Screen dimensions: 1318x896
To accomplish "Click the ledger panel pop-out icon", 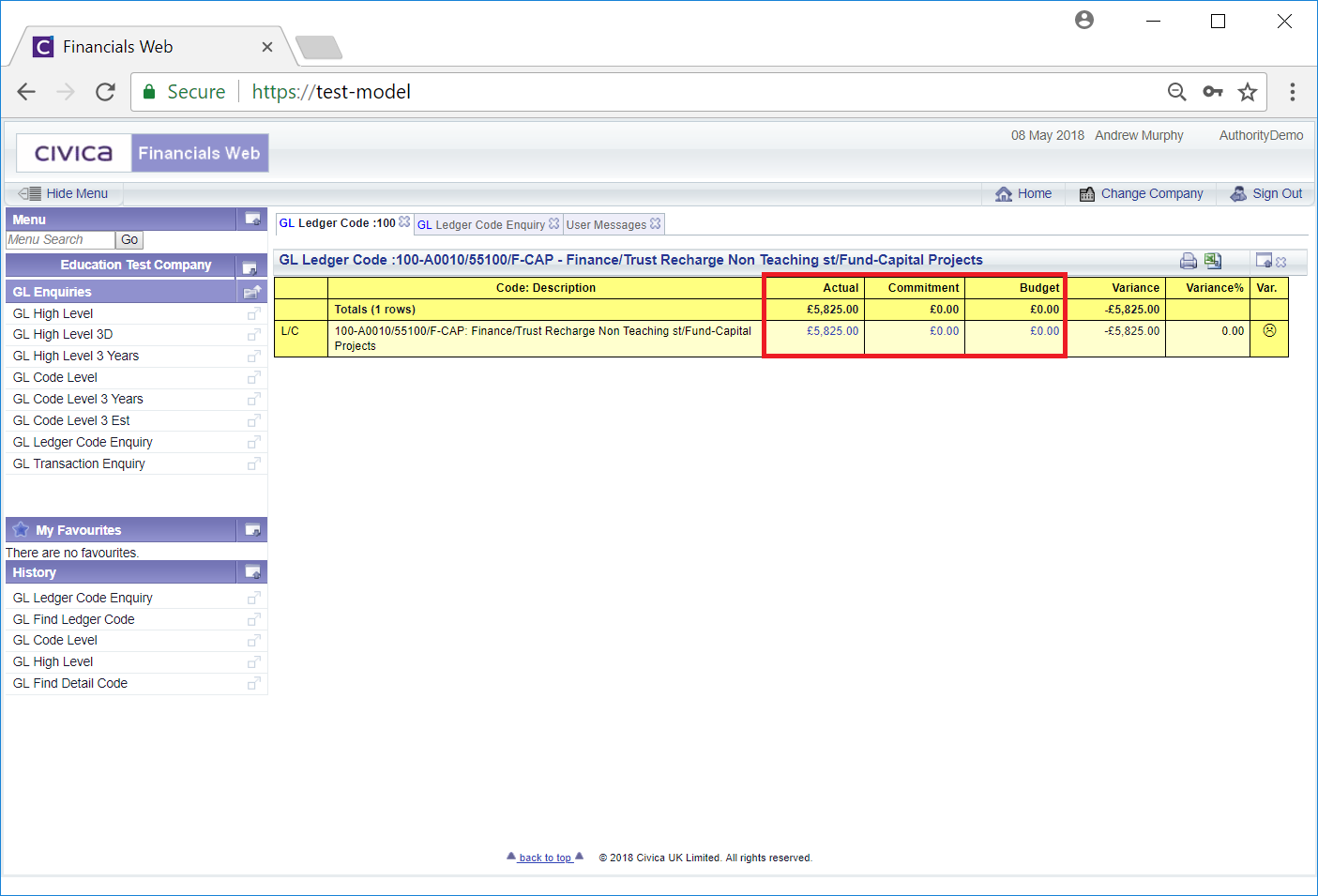I will click(x=1264, y=261).
